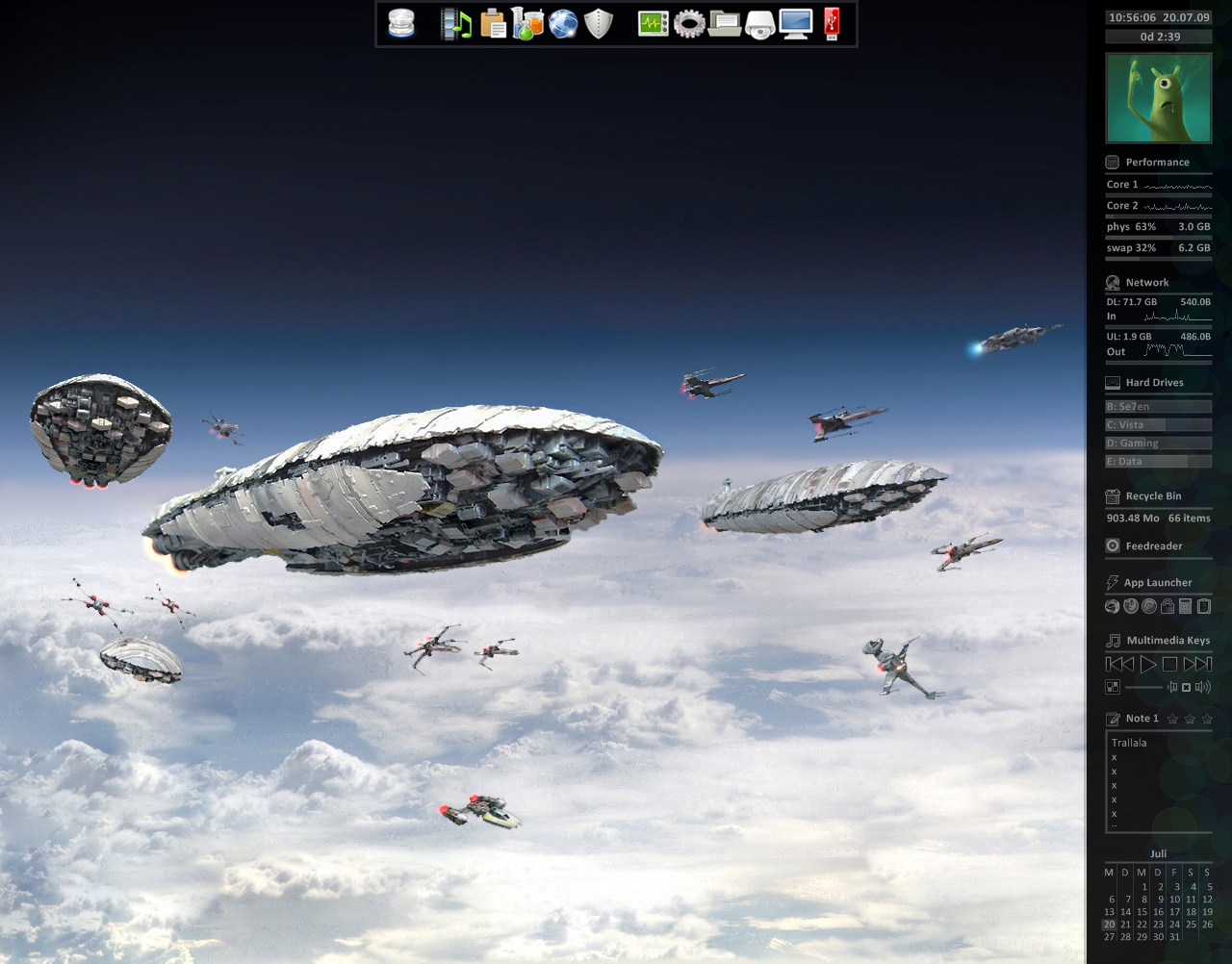Click the Network globe icon

point(1113,283)
